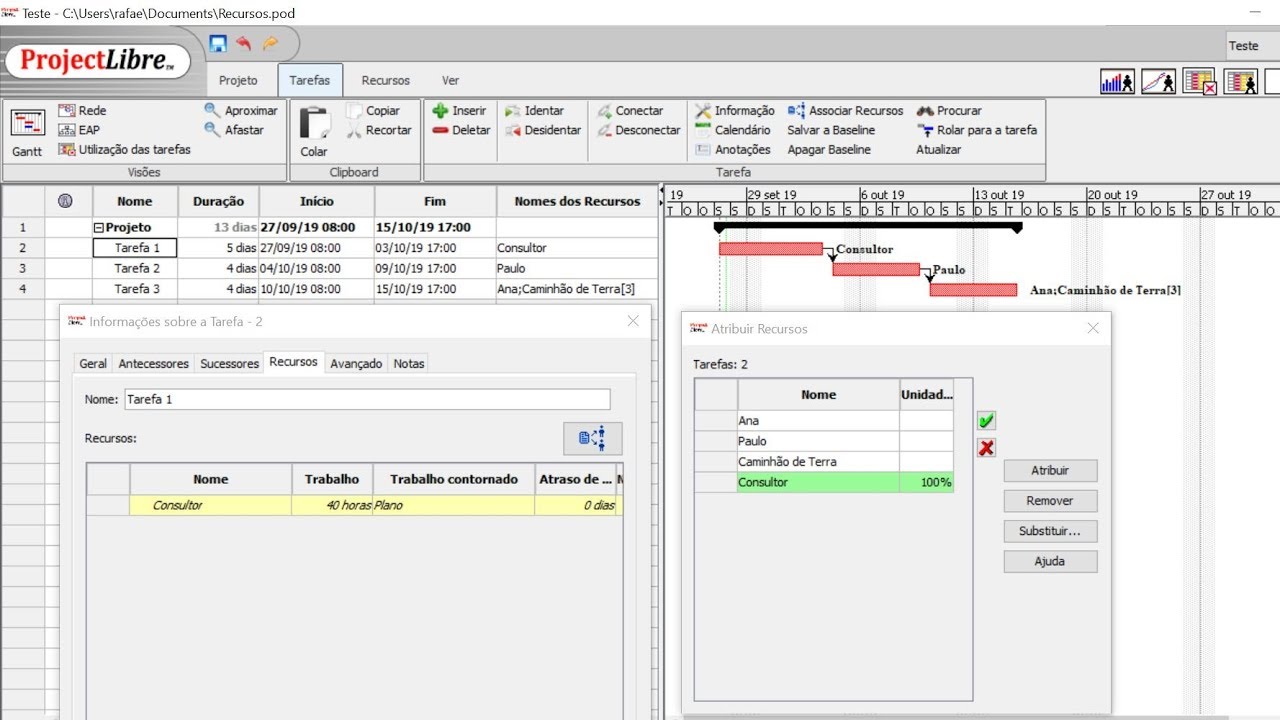This screenshot has height=720, width=1280.
Task: Click the red X in Atribuir Recursos
Action: (986, 448)
